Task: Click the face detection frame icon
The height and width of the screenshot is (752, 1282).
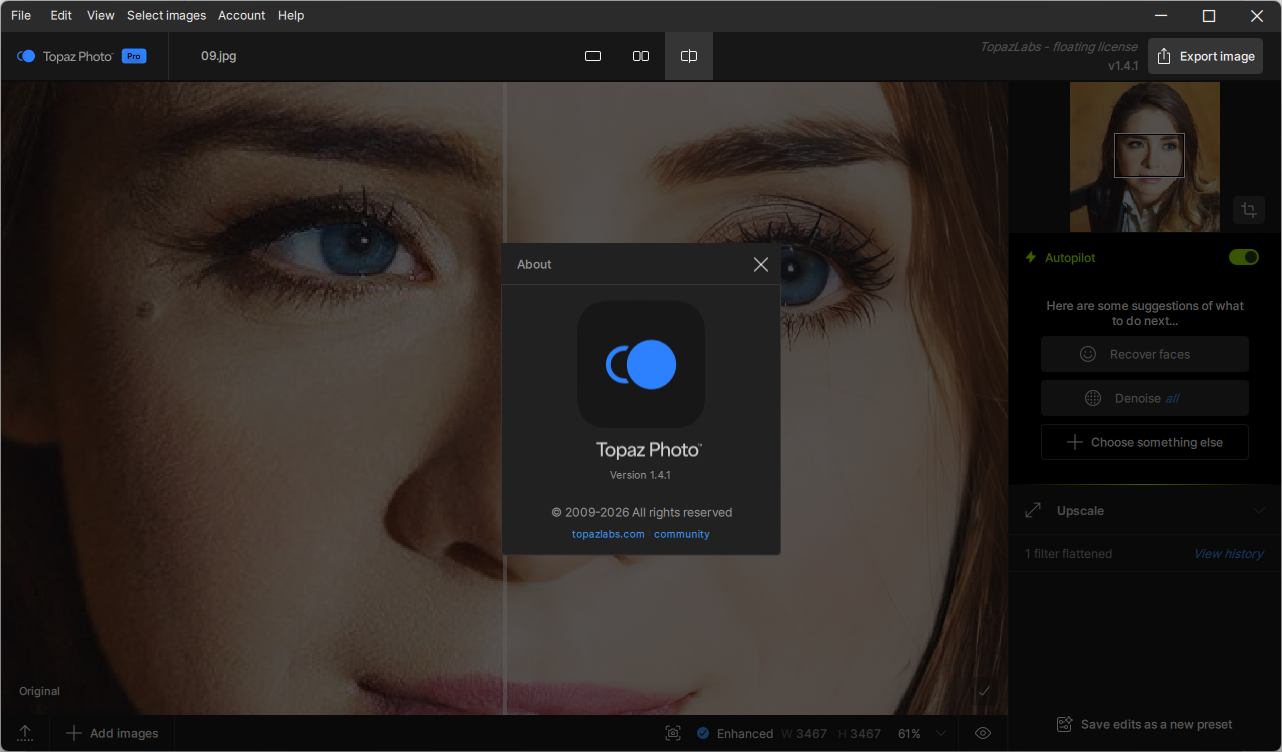Action: [673, 733]
